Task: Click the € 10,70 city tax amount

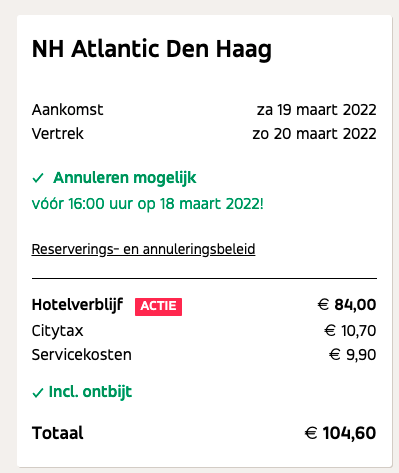Action: [x=350, y=331]
